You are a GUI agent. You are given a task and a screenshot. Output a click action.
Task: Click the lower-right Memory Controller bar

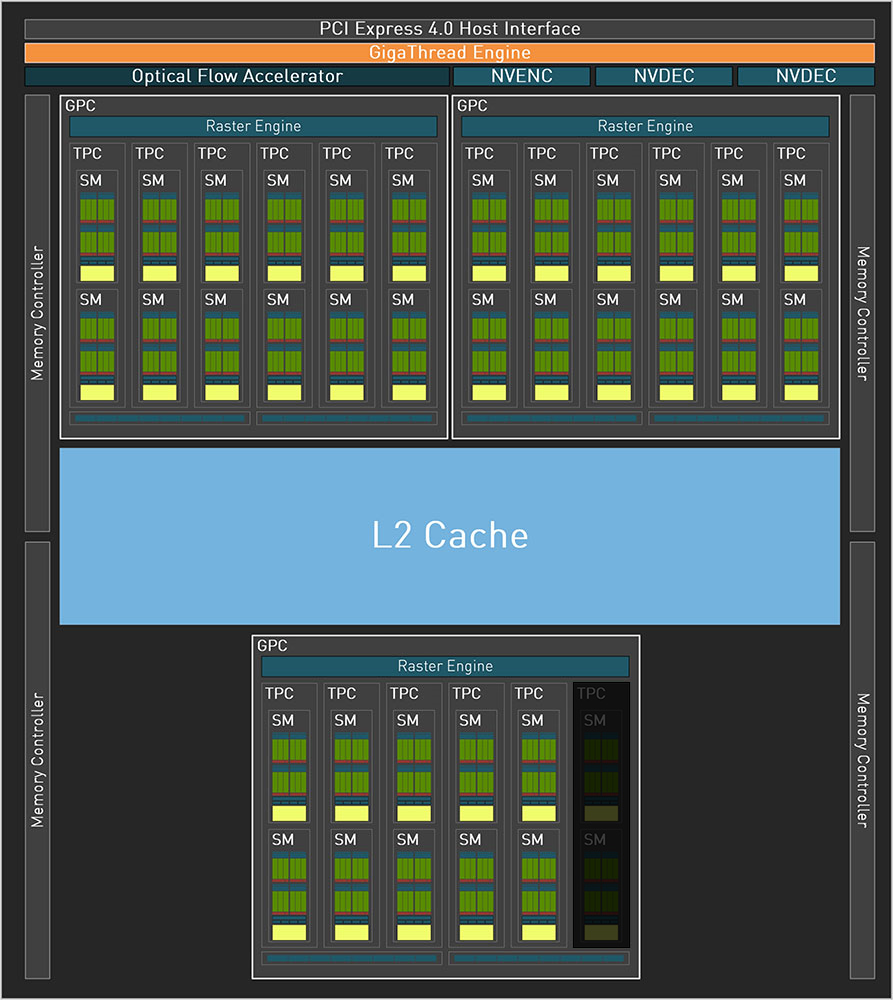click(862, 760)
